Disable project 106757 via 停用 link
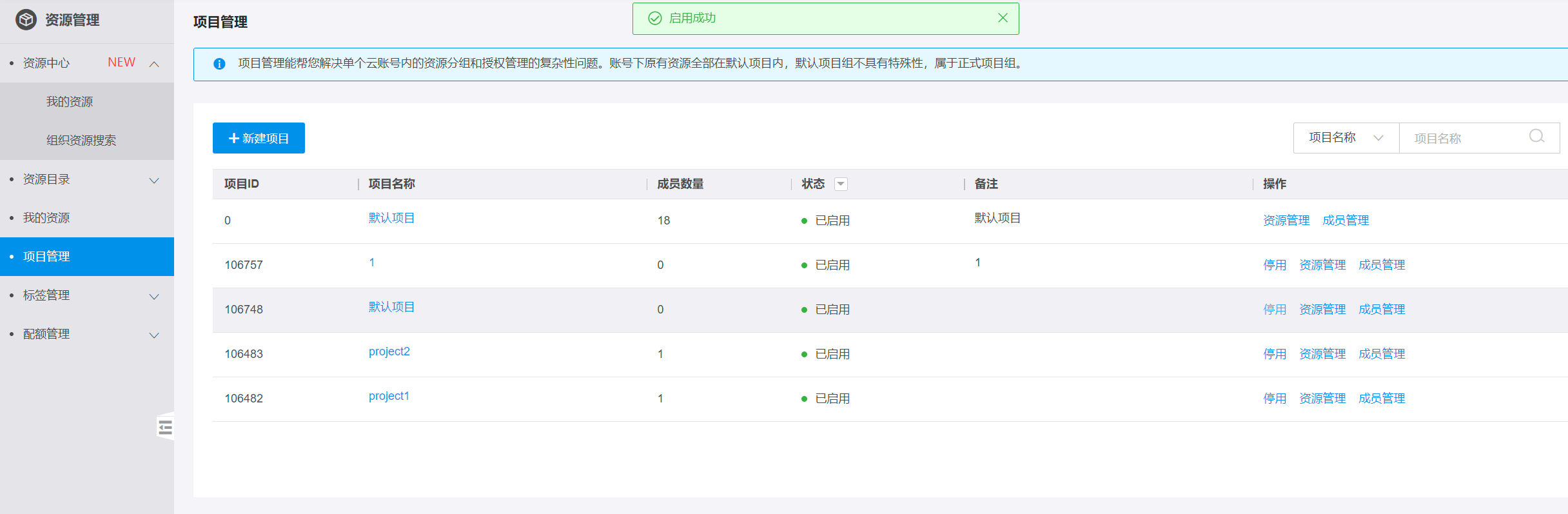 coord(1274,265)
